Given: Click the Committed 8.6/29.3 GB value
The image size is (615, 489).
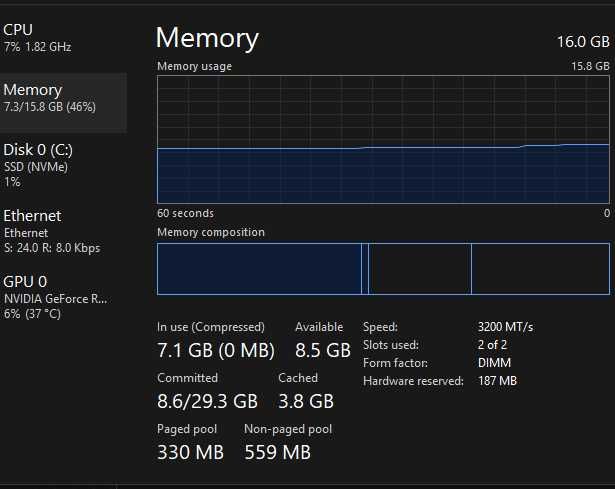Looking at the screenshot, I should tap(207, 401).
